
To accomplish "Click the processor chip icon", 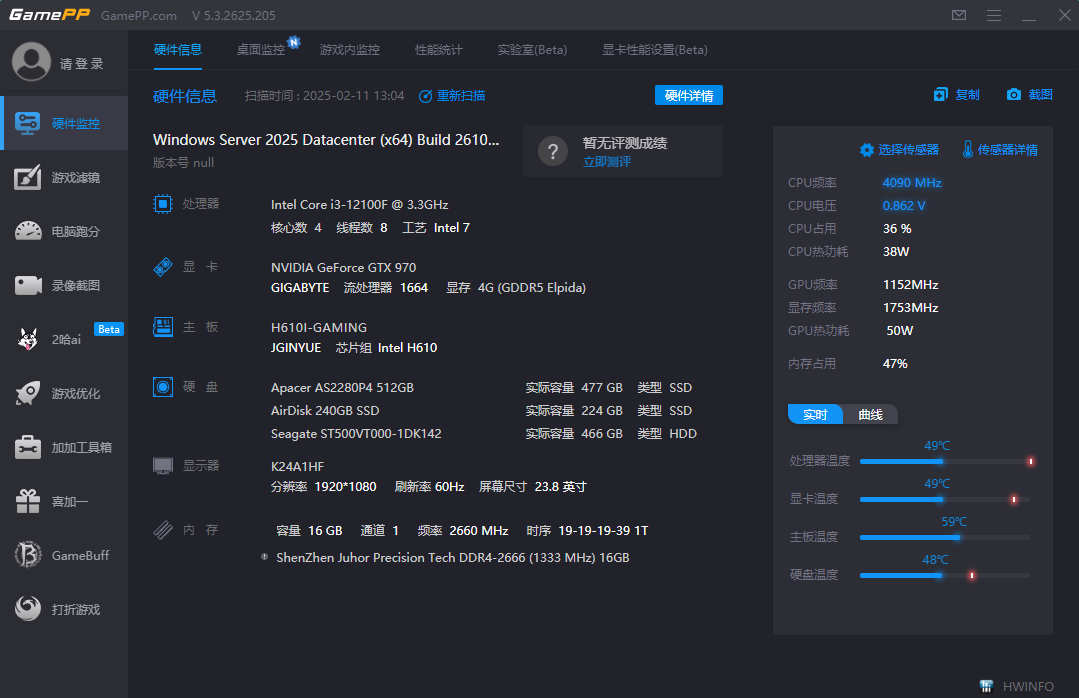I will (x=162, y=204).
